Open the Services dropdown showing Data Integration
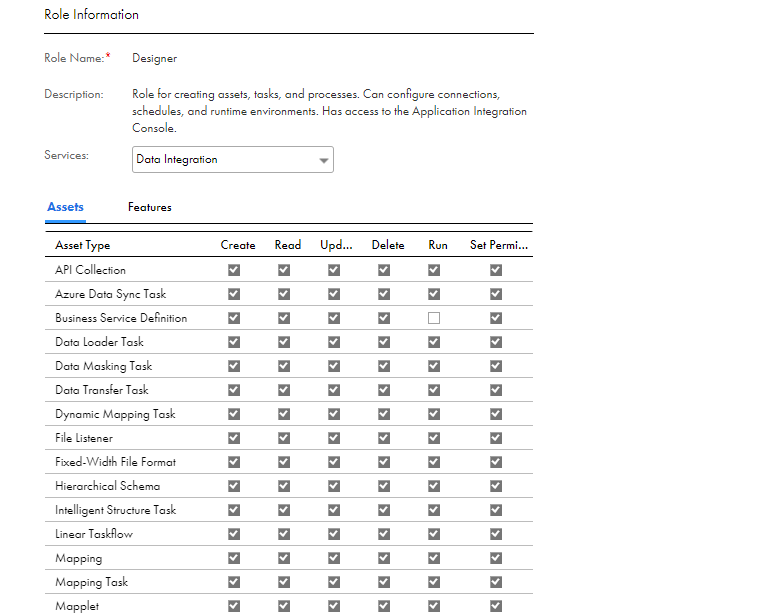This screenshot has height=613, width=758. pyautogui.click(x=233, y=160)
